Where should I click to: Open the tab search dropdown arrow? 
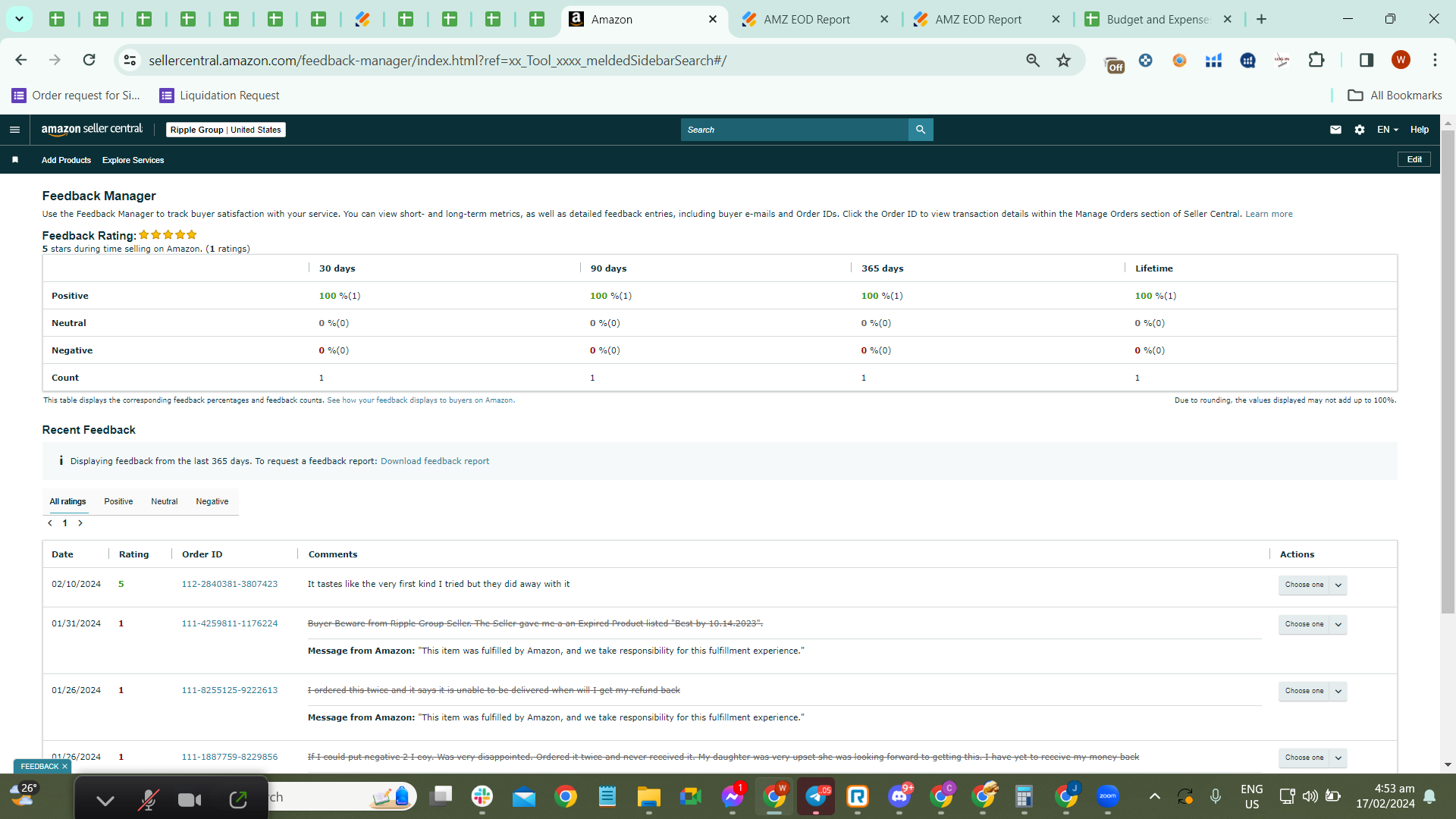tap(19, 19)
